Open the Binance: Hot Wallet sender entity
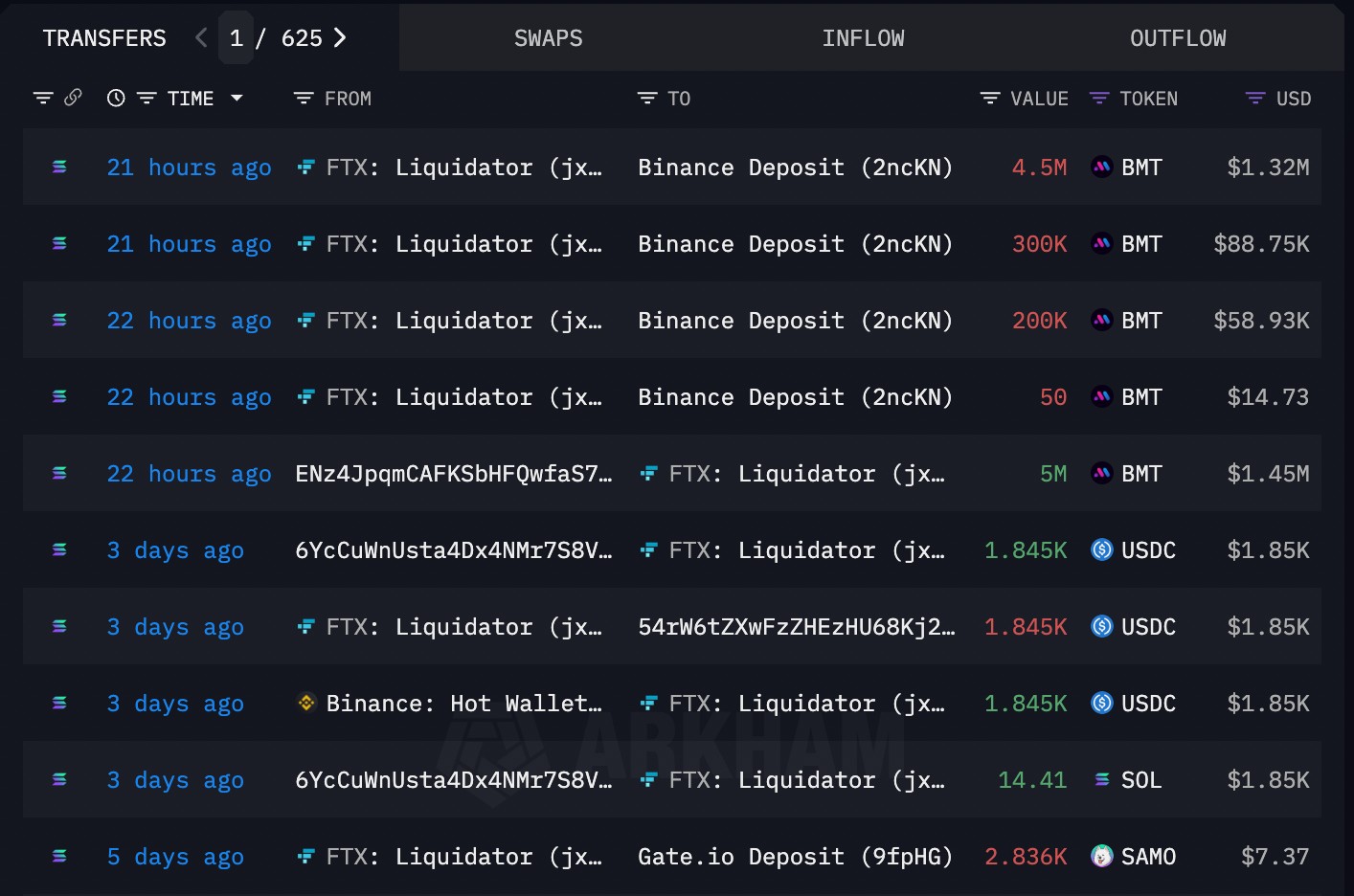Screen dimensions: 1354x896 point(464,704)
